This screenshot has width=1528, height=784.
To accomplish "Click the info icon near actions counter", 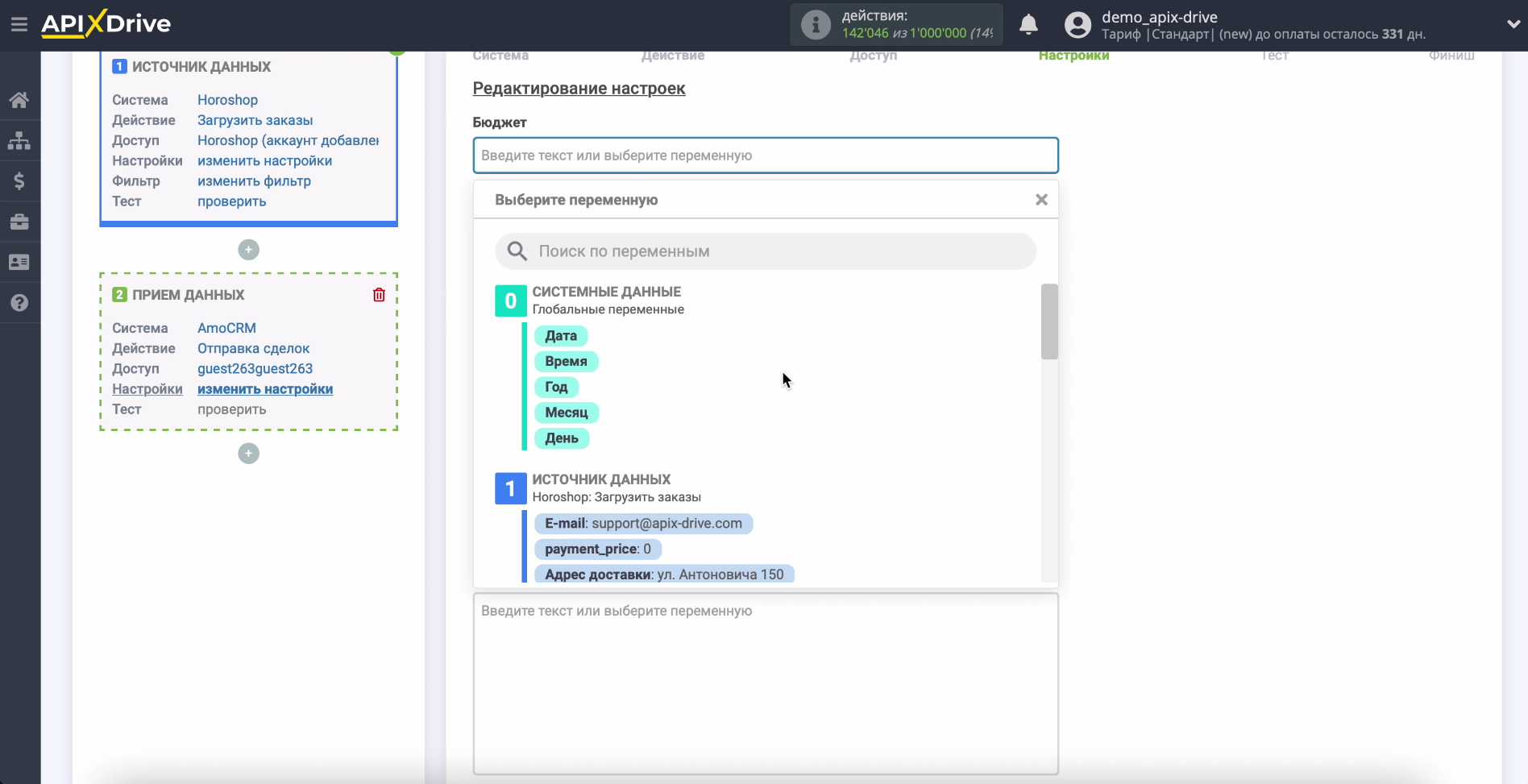I will click(816, 24).
